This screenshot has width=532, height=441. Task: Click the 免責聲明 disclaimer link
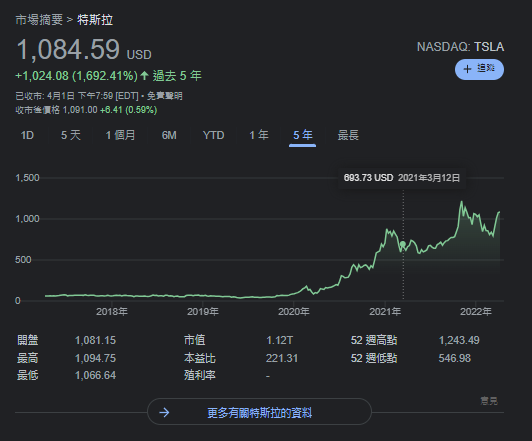[x=165, y=96]
